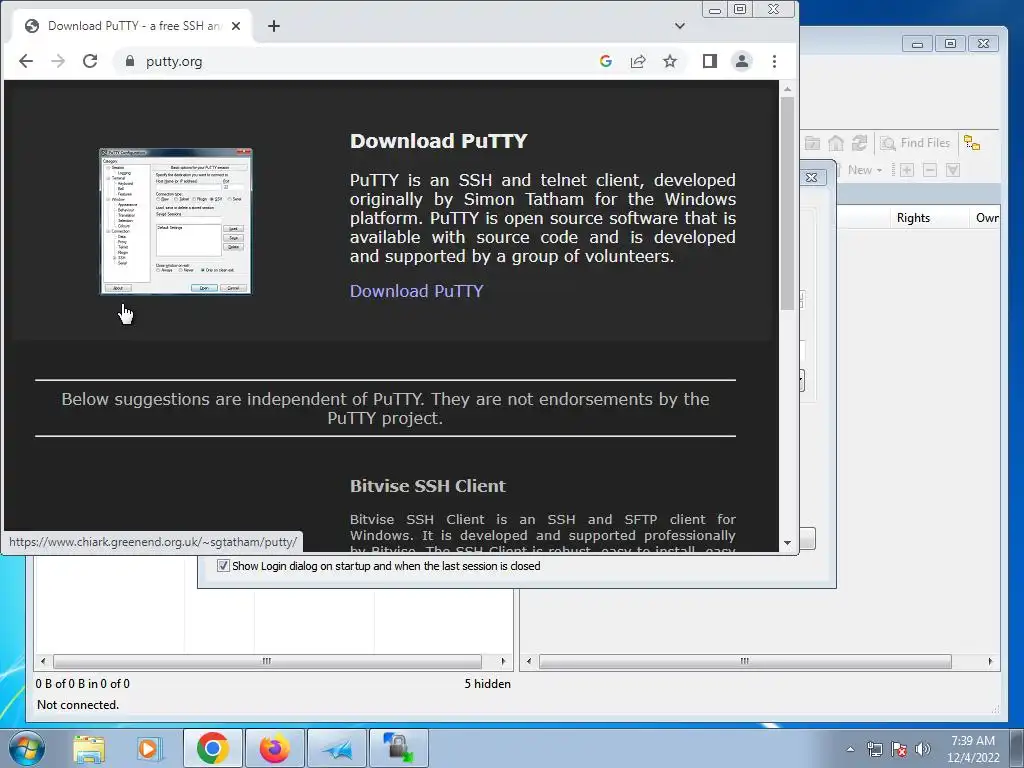
Task: Click the left panel horizontal scrollbar thumb
Action: pos(268,661)
